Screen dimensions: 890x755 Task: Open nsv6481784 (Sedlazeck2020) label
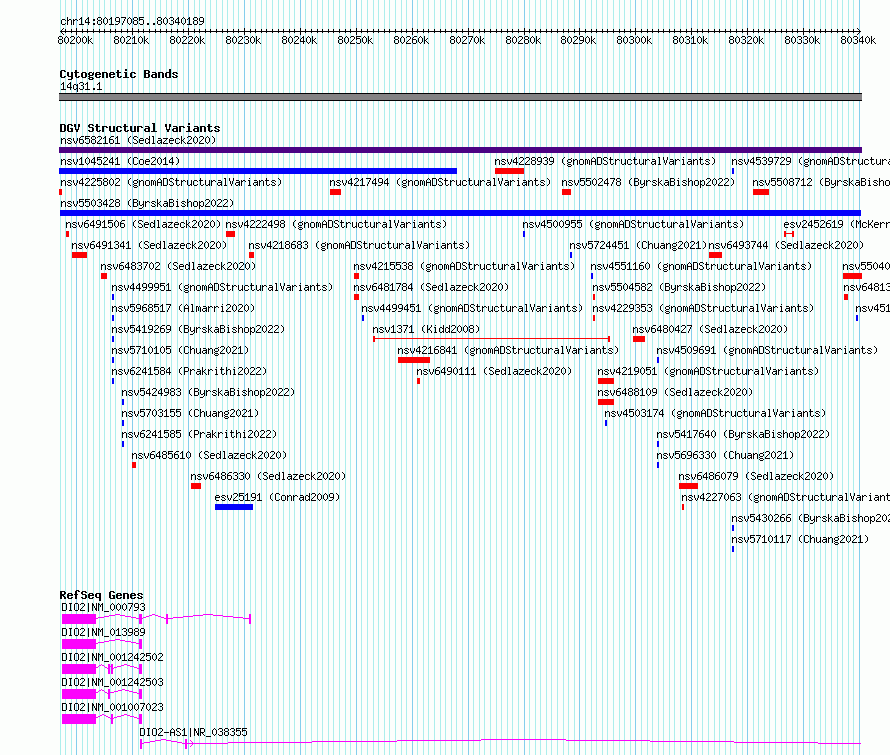[431, 287]
